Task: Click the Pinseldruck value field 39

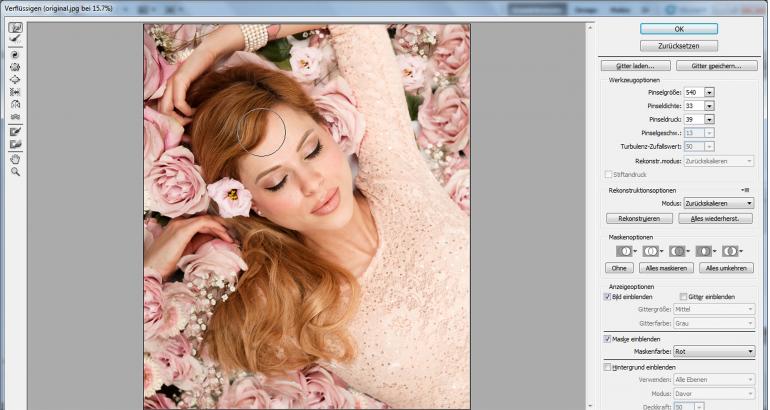Action: pyautogui.click(x=694, y=119)
